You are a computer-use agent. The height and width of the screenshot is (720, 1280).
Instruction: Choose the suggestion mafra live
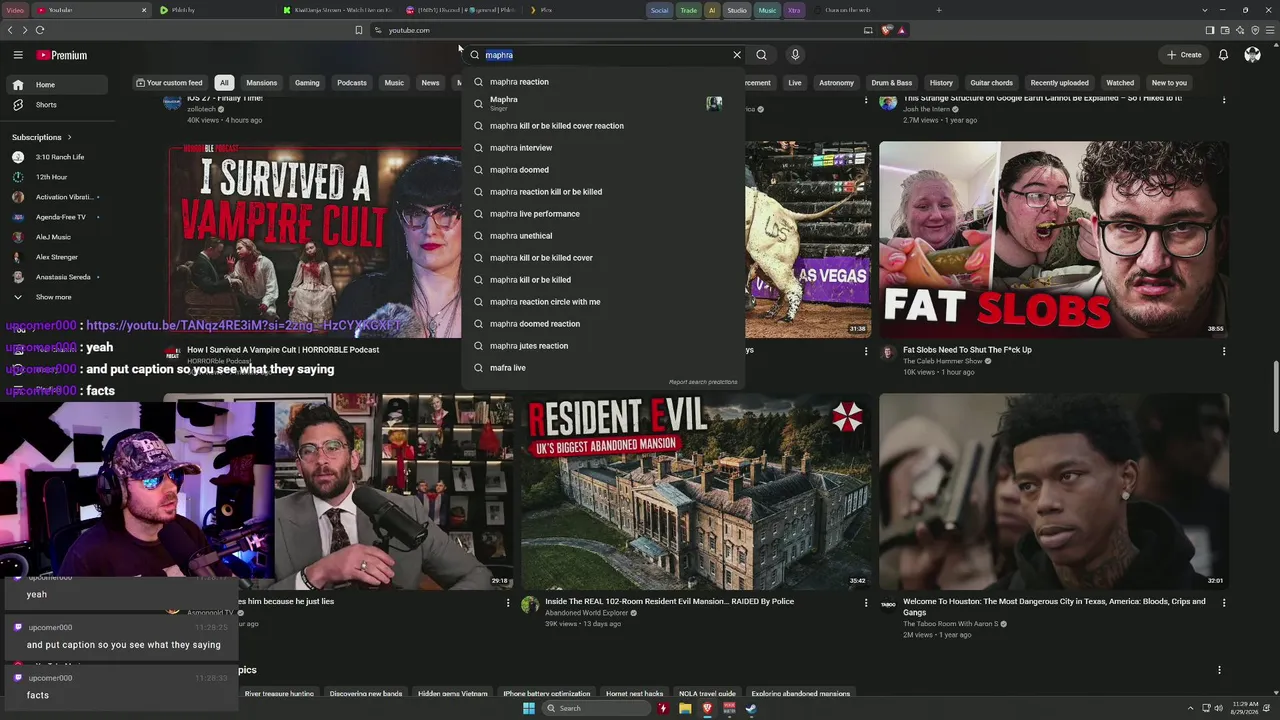tap(603, 368)
